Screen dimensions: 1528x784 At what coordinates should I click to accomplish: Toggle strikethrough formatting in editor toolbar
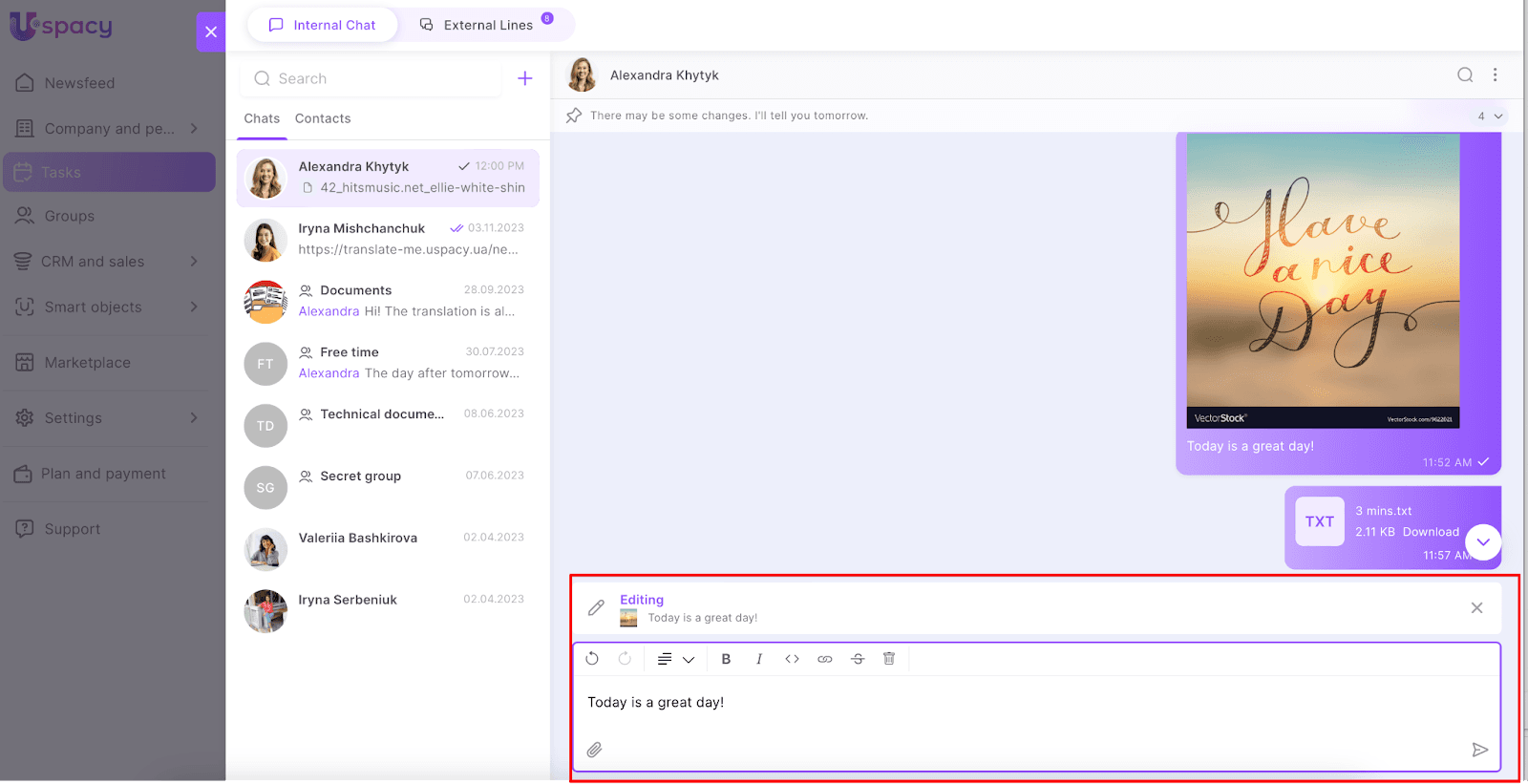[x=858, y=659]
